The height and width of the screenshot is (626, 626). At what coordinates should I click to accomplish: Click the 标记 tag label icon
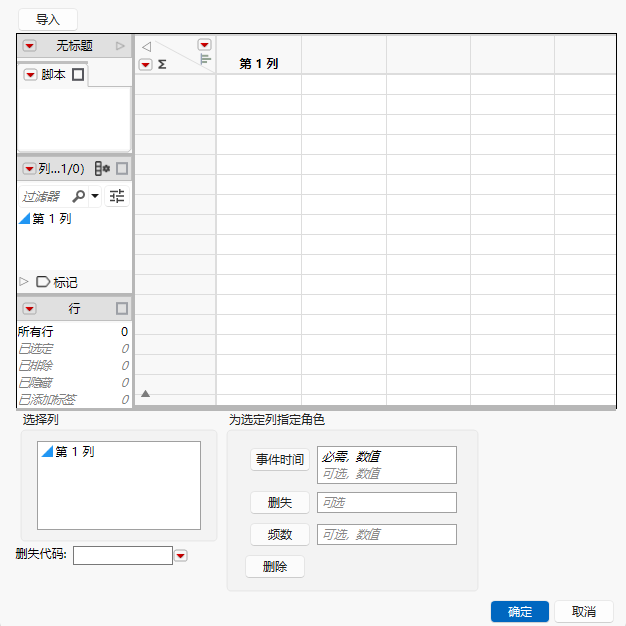tap(43, 282)
